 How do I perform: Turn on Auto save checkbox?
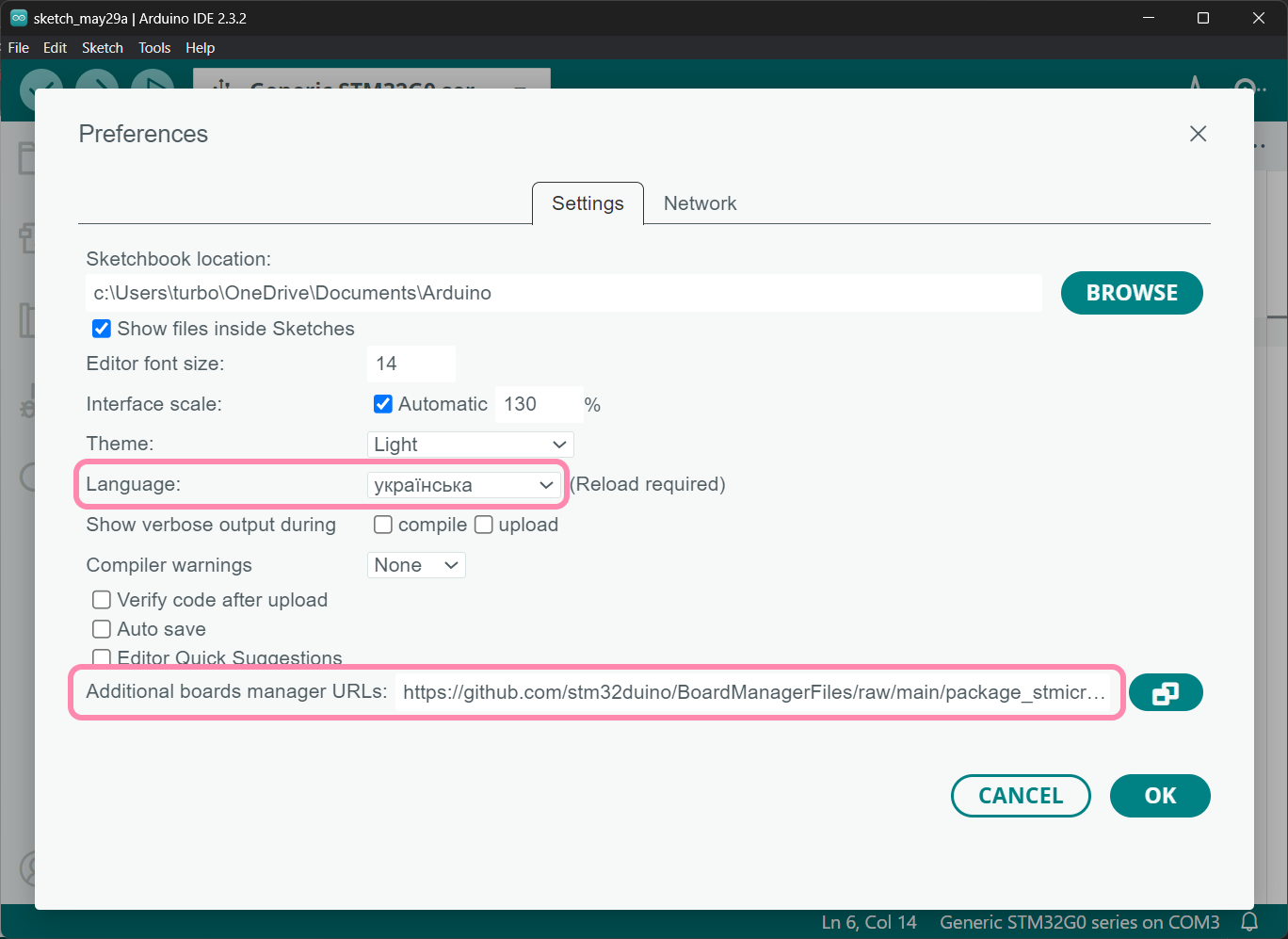(x=102, y=629)
